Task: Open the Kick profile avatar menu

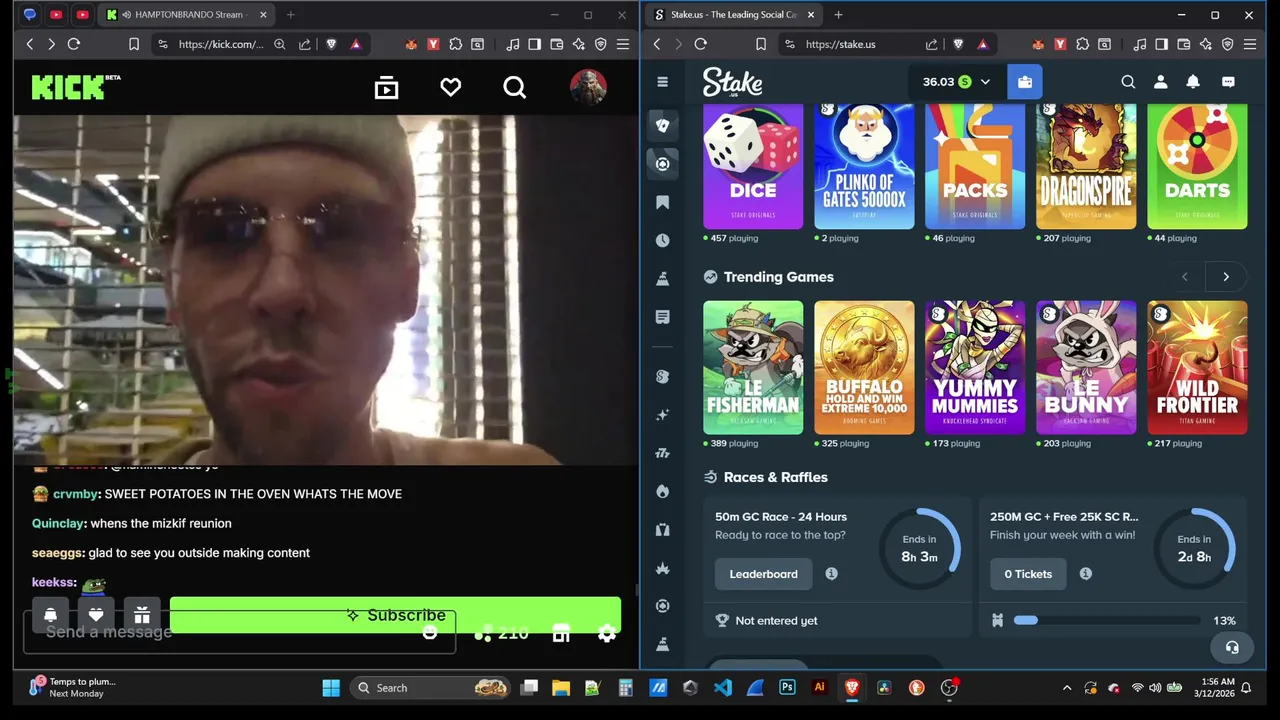Action: pyautogui.click(x=588, y=87)
